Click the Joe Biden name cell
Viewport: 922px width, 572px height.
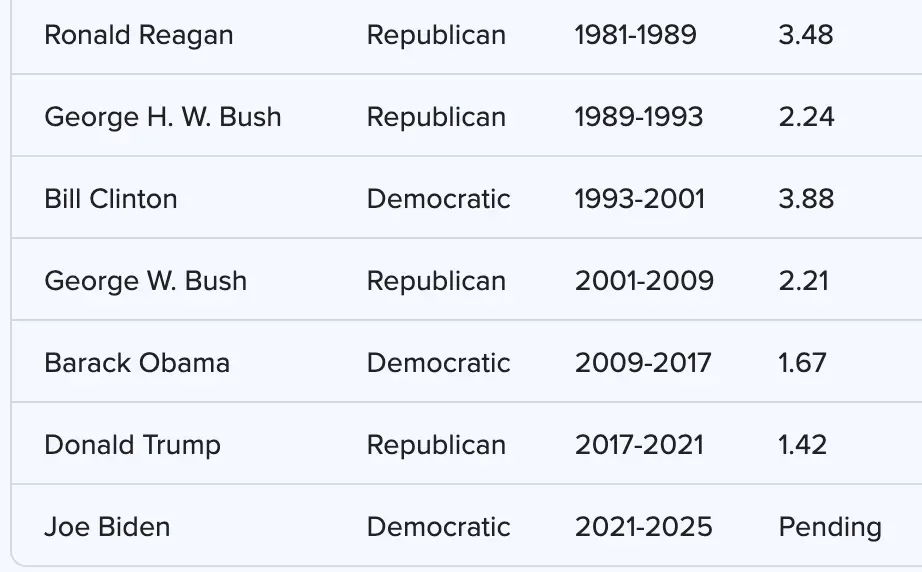point(107,527)
